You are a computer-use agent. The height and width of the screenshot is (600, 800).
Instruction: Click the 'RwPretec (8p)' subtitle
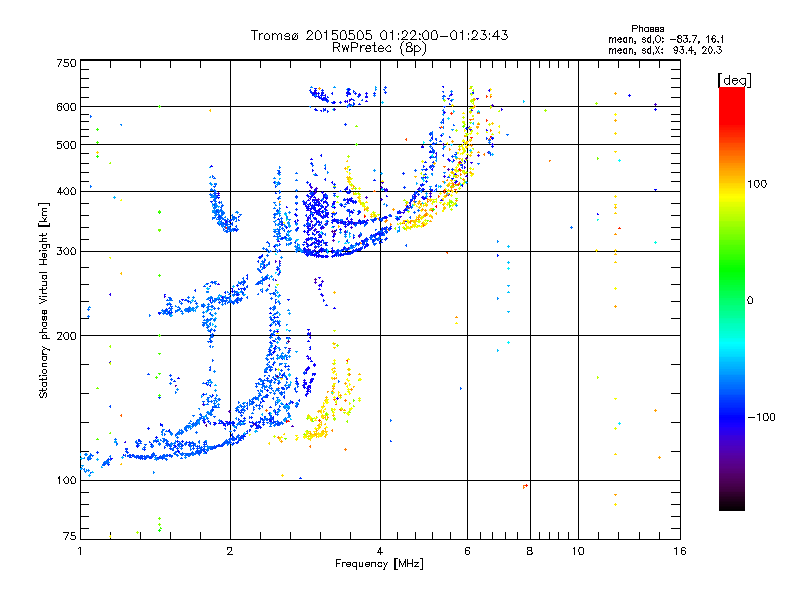379,48
